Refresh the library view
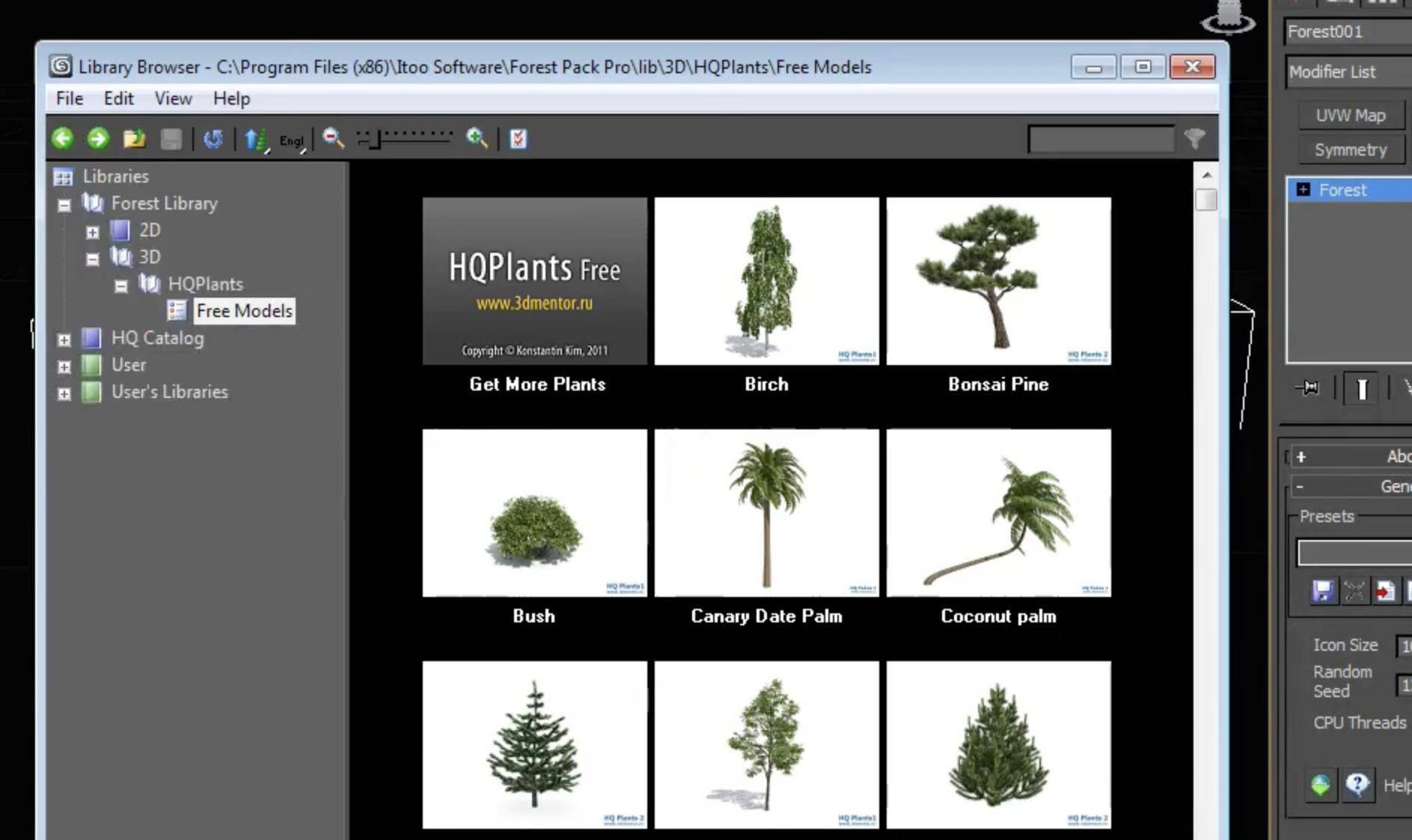 [213, 138]
